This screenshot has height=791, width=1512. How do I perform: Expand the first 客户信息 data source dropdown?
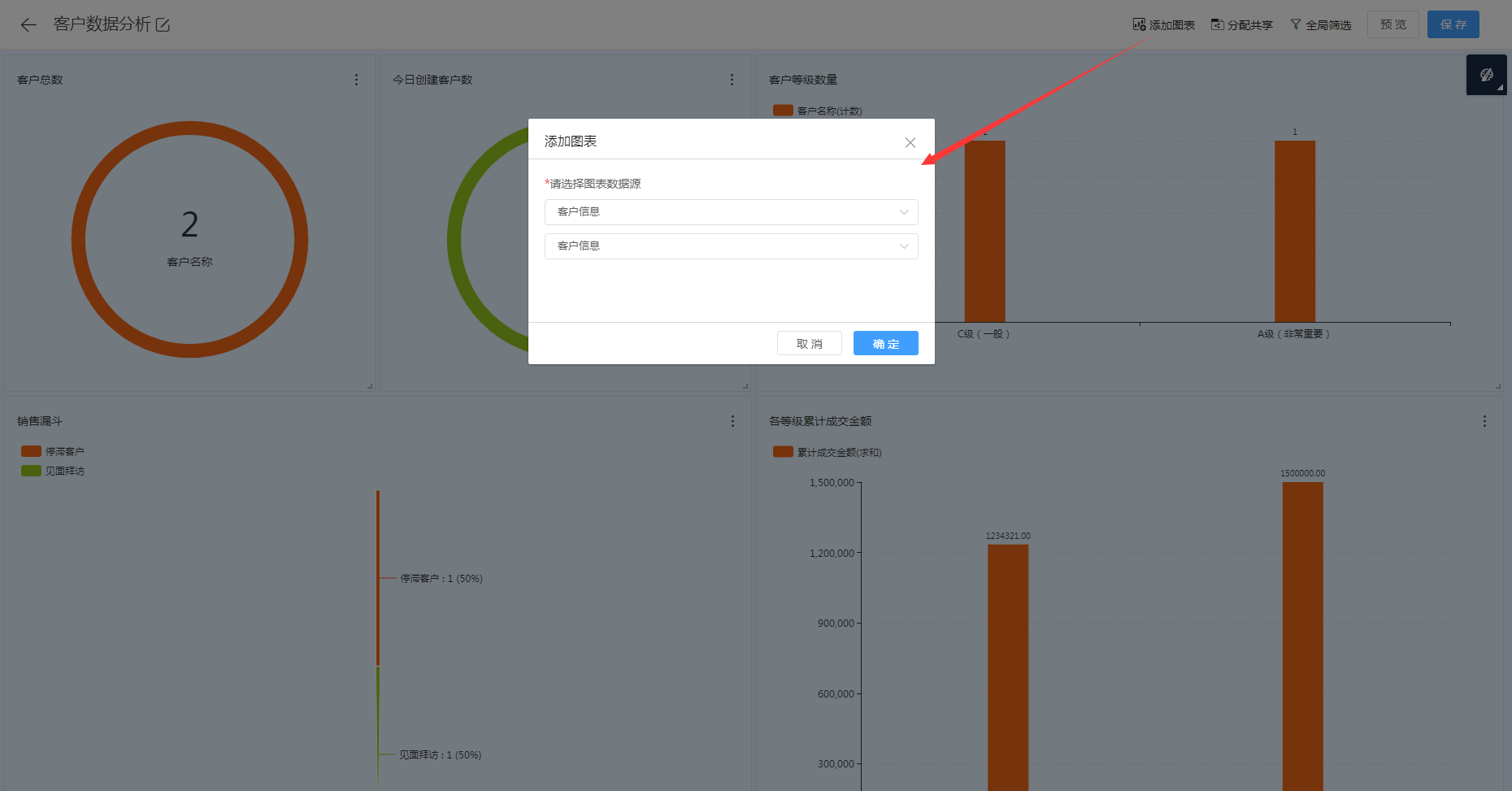pyautogui.click(x=731, y=212)
